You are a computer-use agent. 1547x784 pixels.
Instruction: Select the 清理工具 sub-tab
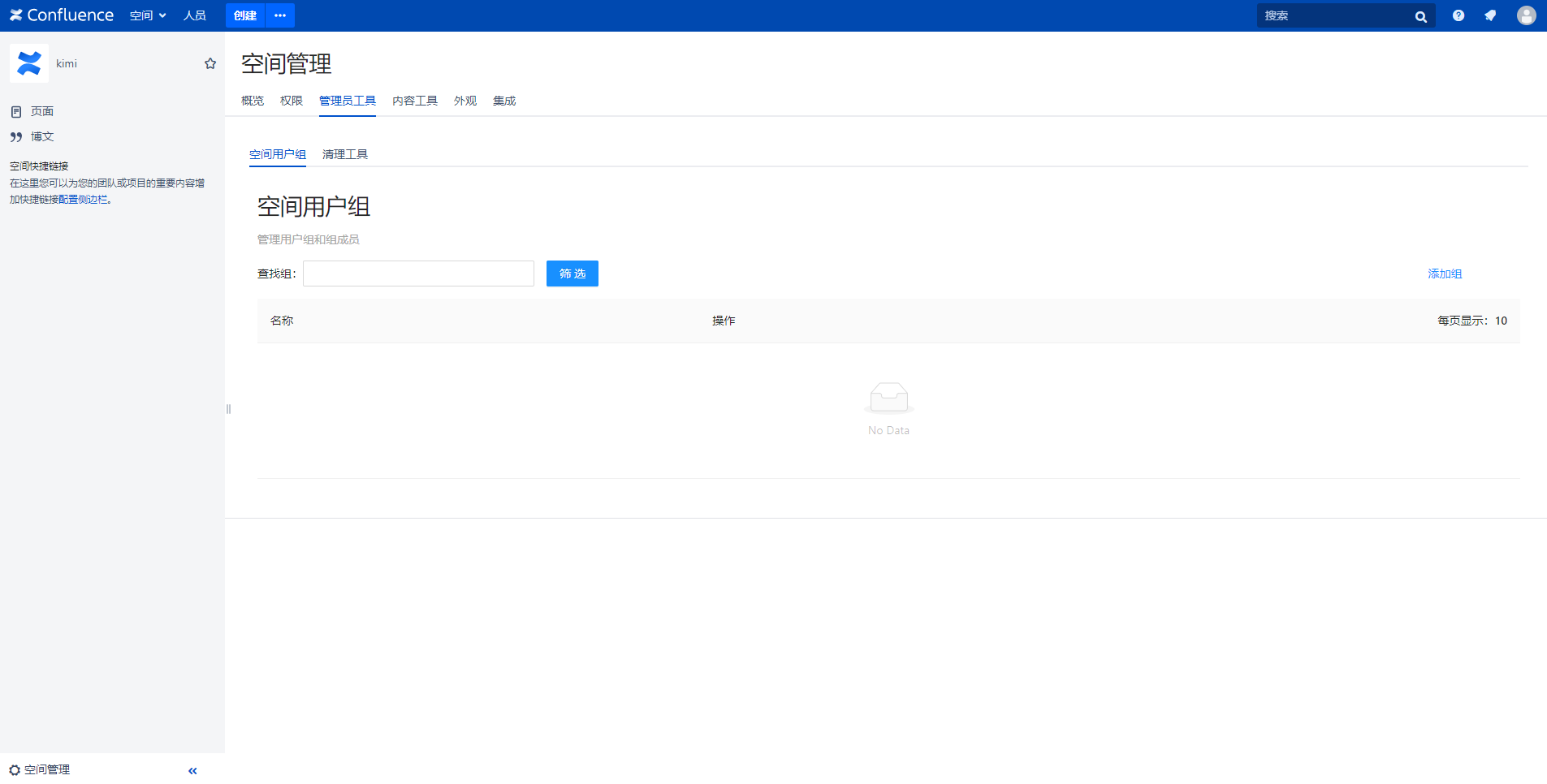point(344,154)
